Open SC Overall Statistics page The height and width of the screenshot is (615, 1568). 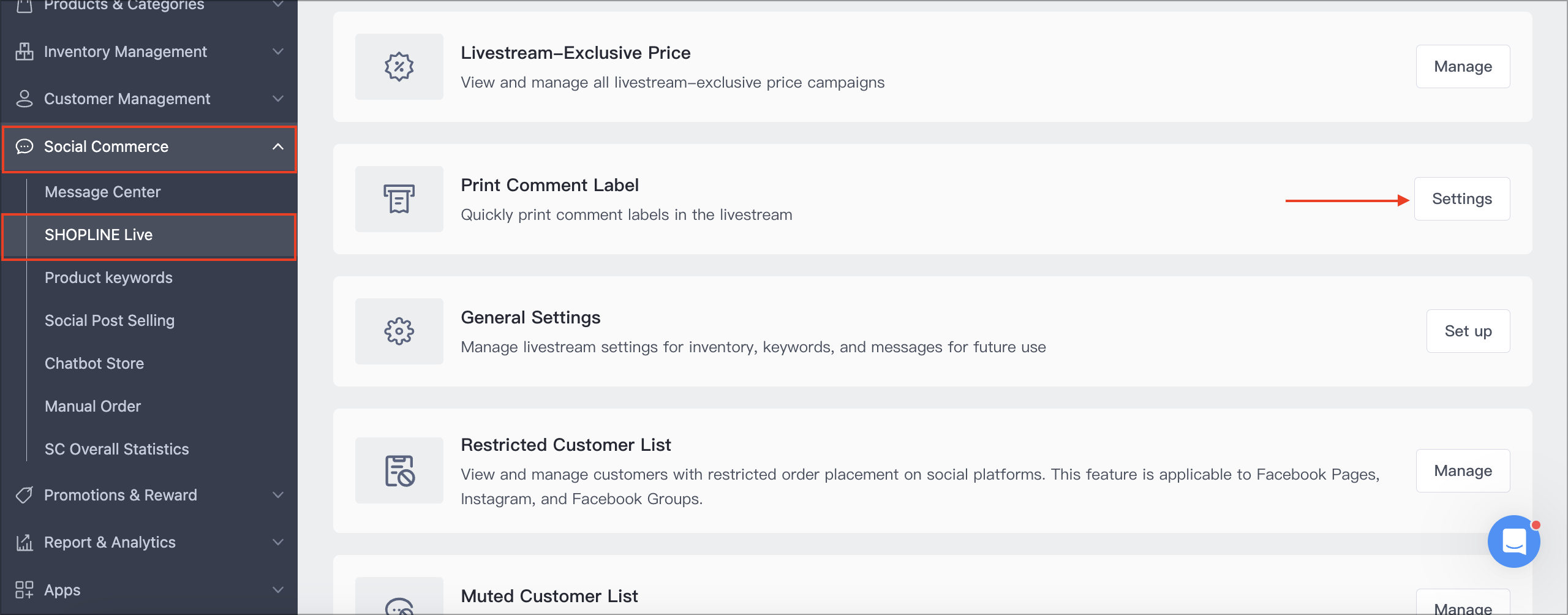pyautogui.click(x=116, y=449)
